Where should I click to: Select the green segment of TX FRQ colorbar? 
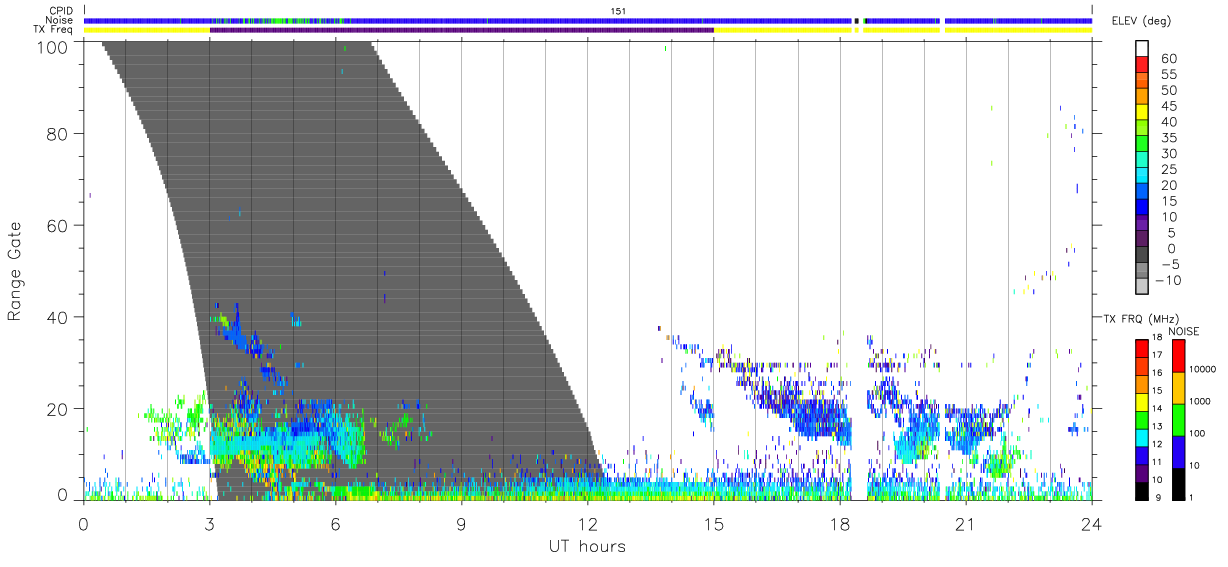tap(1141, 420)
